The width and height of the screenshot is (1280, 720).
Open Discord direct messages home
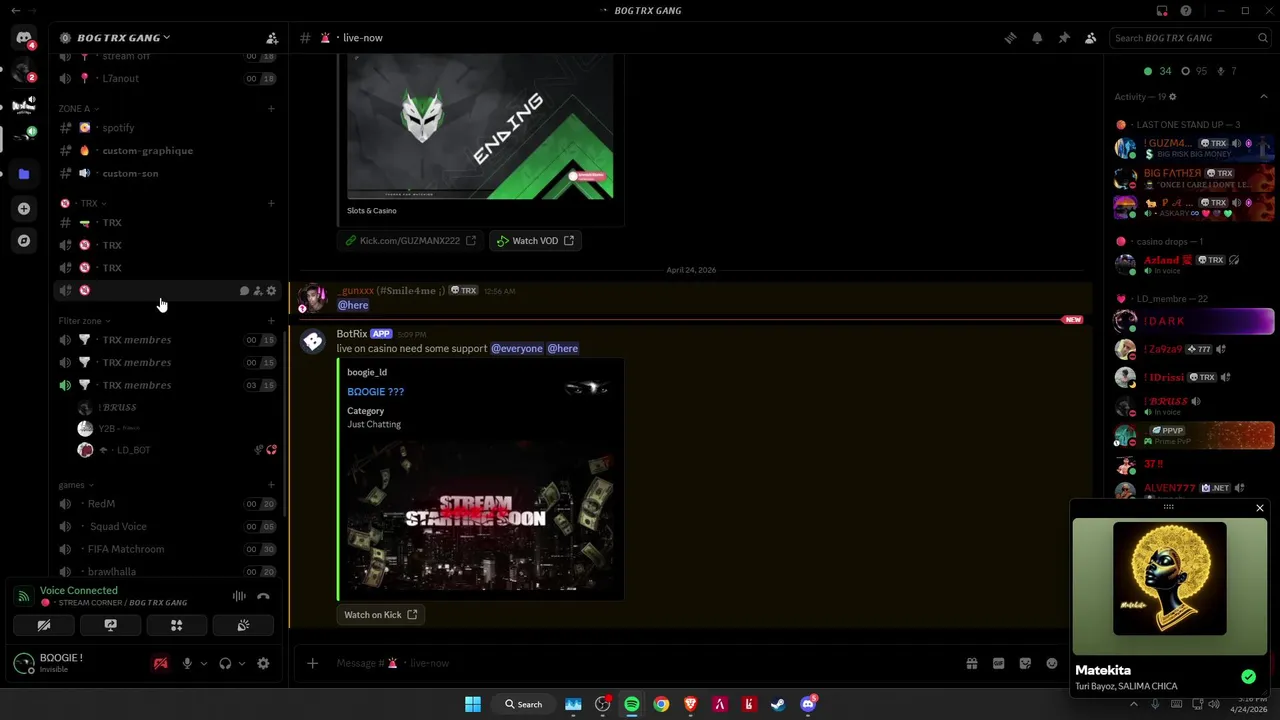point(24,38)
